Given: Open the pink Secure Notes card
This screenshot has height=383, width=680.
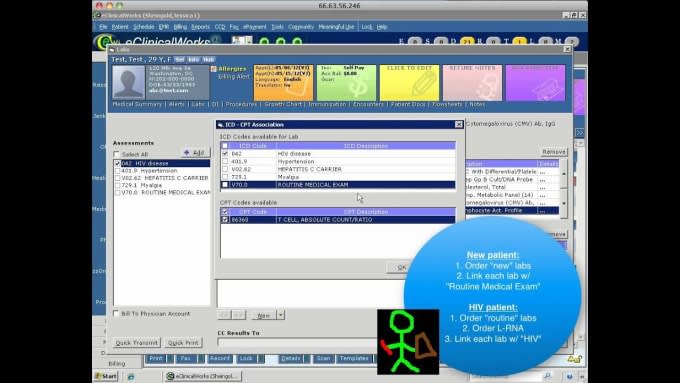Looking at the screenshot, I should (x=472, y=82).
